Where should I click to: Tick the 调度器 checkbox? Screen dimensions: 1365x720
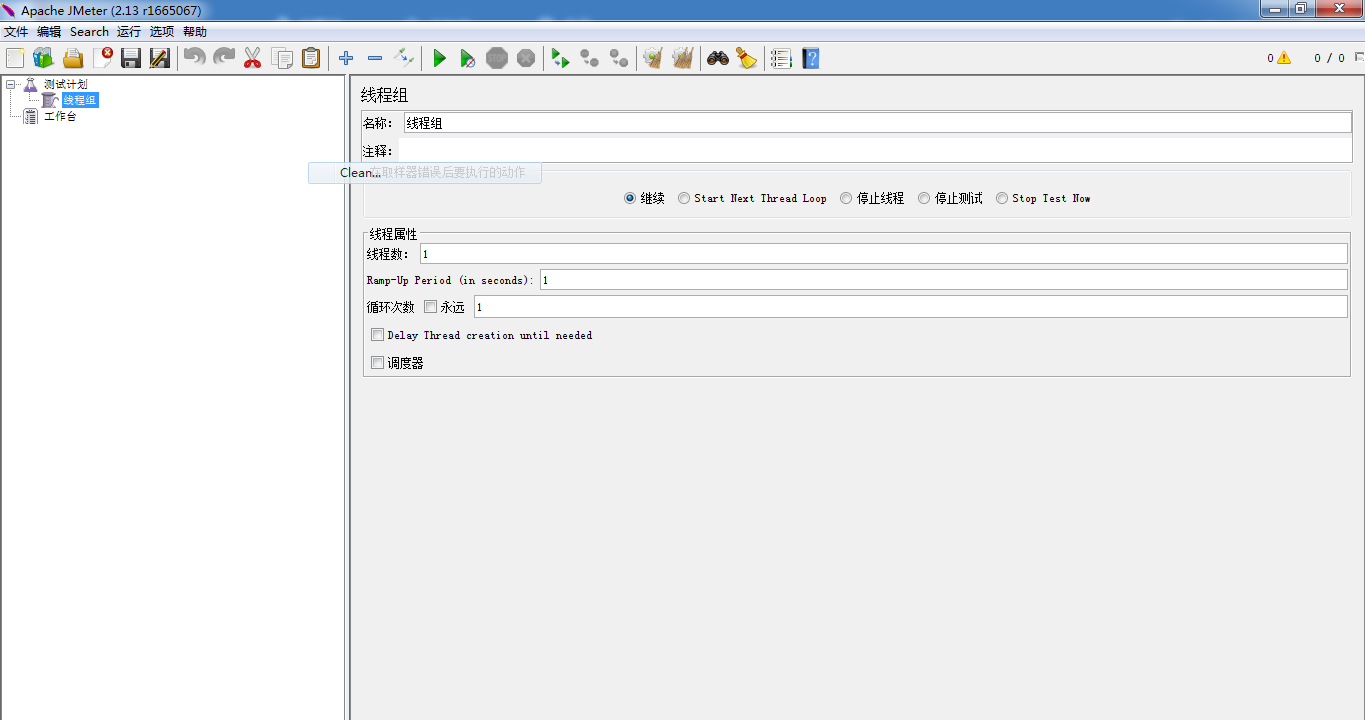(377, 363)
